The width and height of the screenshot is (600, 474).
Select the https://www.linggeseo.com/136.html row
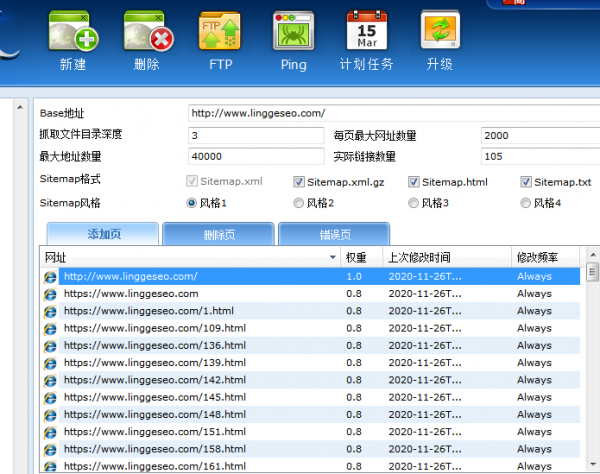click(x=155, y=346)
